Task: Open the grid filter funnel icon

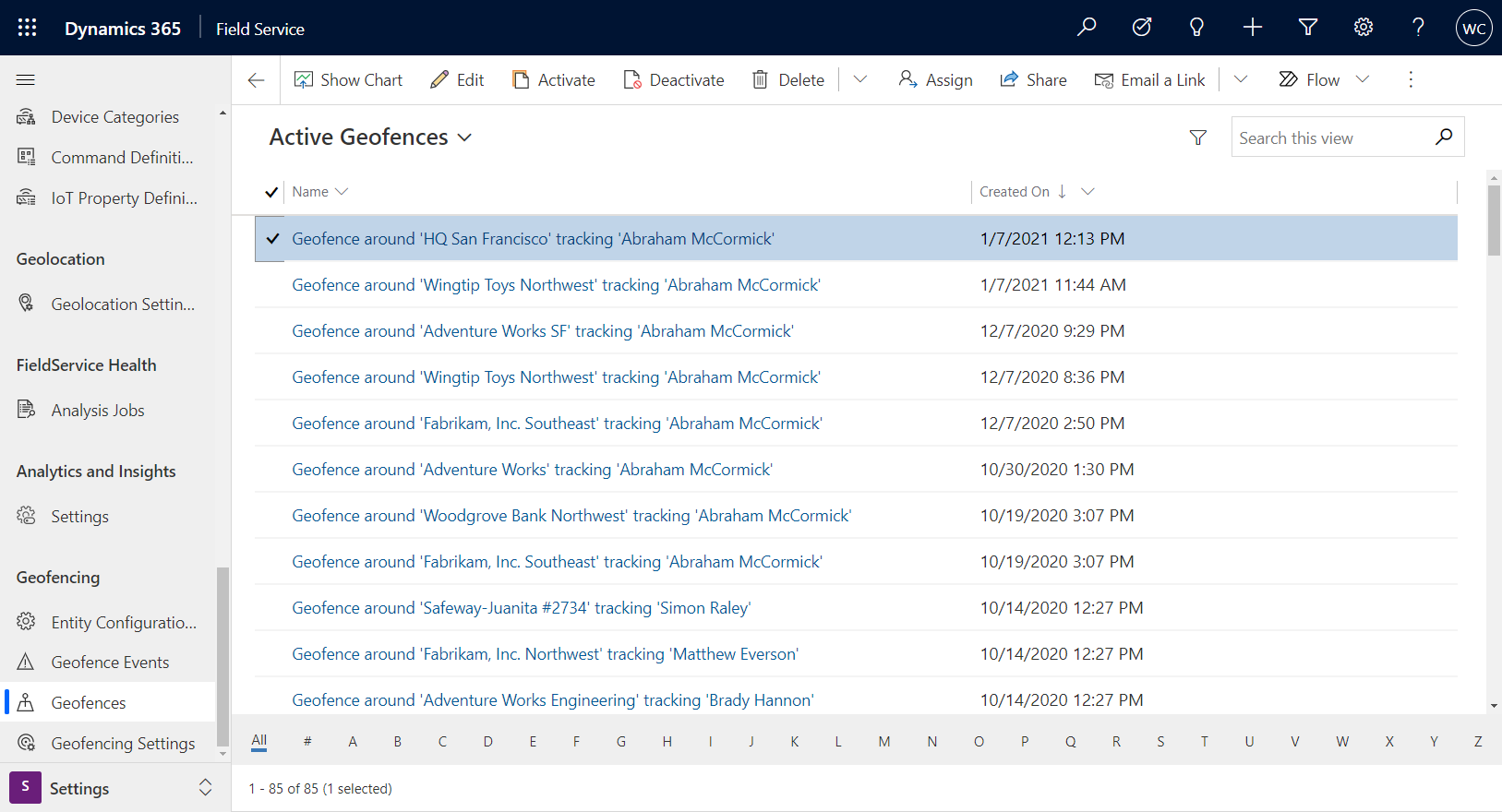Action: [1198, 137]
